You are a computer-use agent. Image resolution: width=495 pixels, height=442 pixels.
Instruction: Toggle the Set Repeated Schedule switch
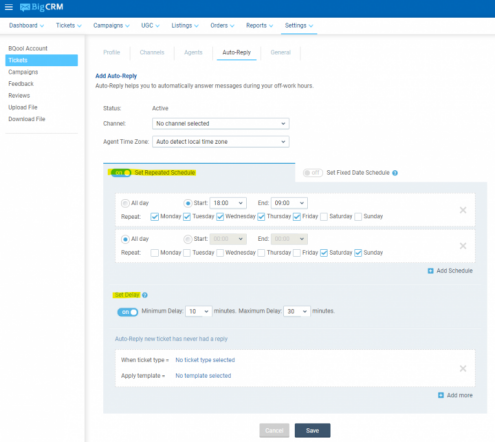[121, 173]
